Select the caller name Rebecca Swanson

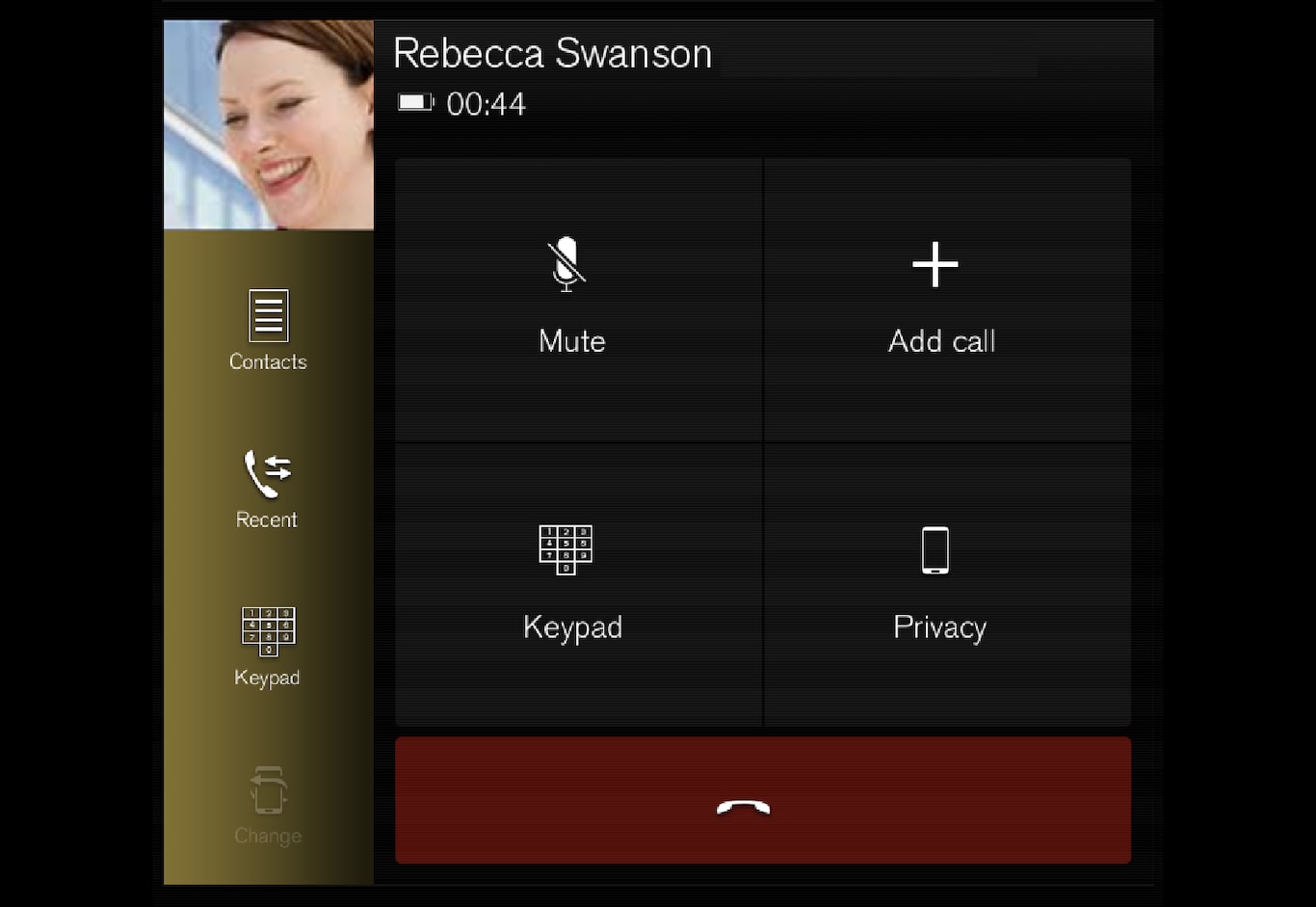[553, 54]
